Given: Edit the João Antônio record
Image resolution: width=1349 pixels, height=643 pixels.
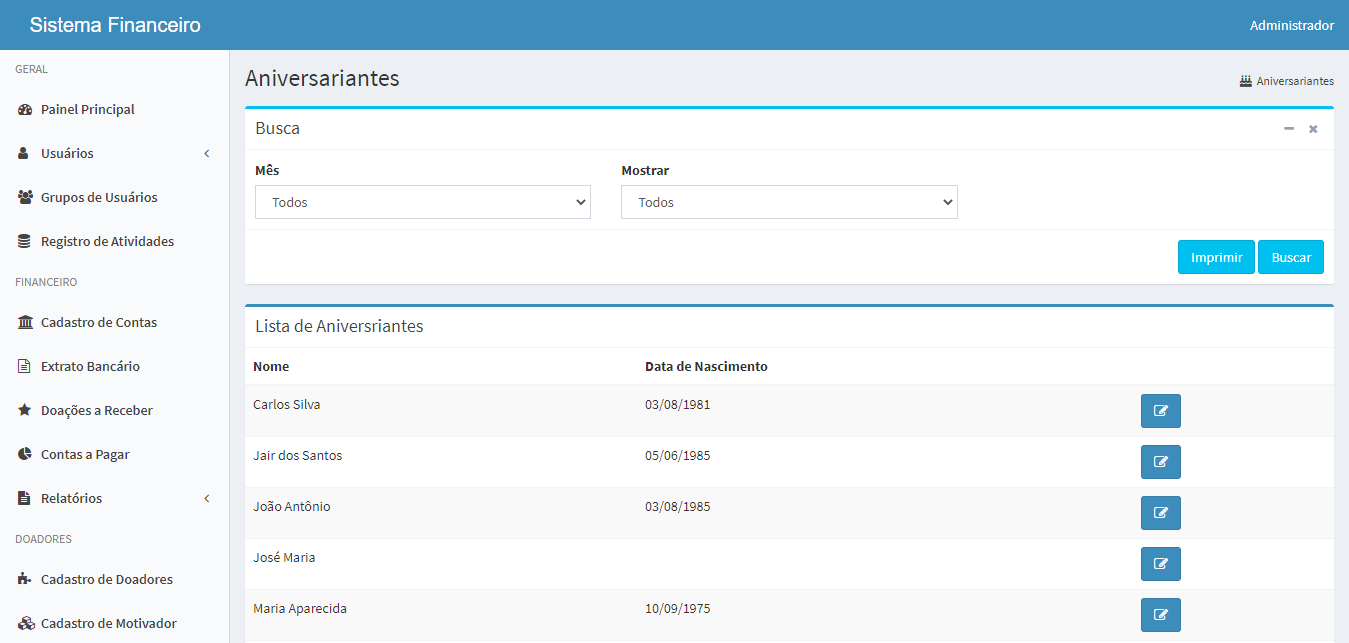Looking at the screenshot, I should point(1160,513).
